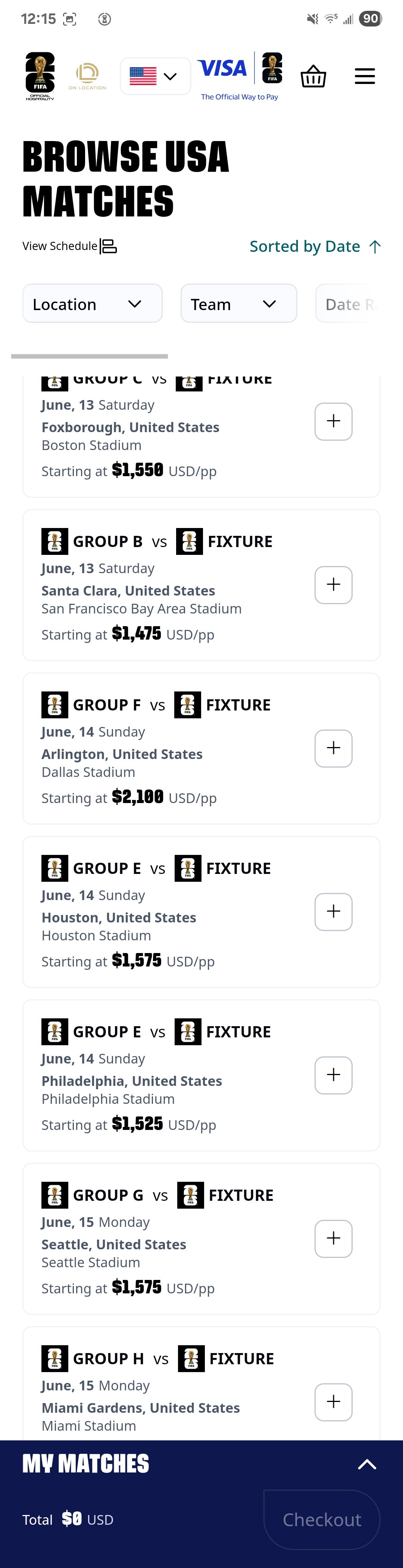Tap the FIFA Official Hospitality logo
The height and width of the screenshot is (1568, 403).
coord(40,76)
